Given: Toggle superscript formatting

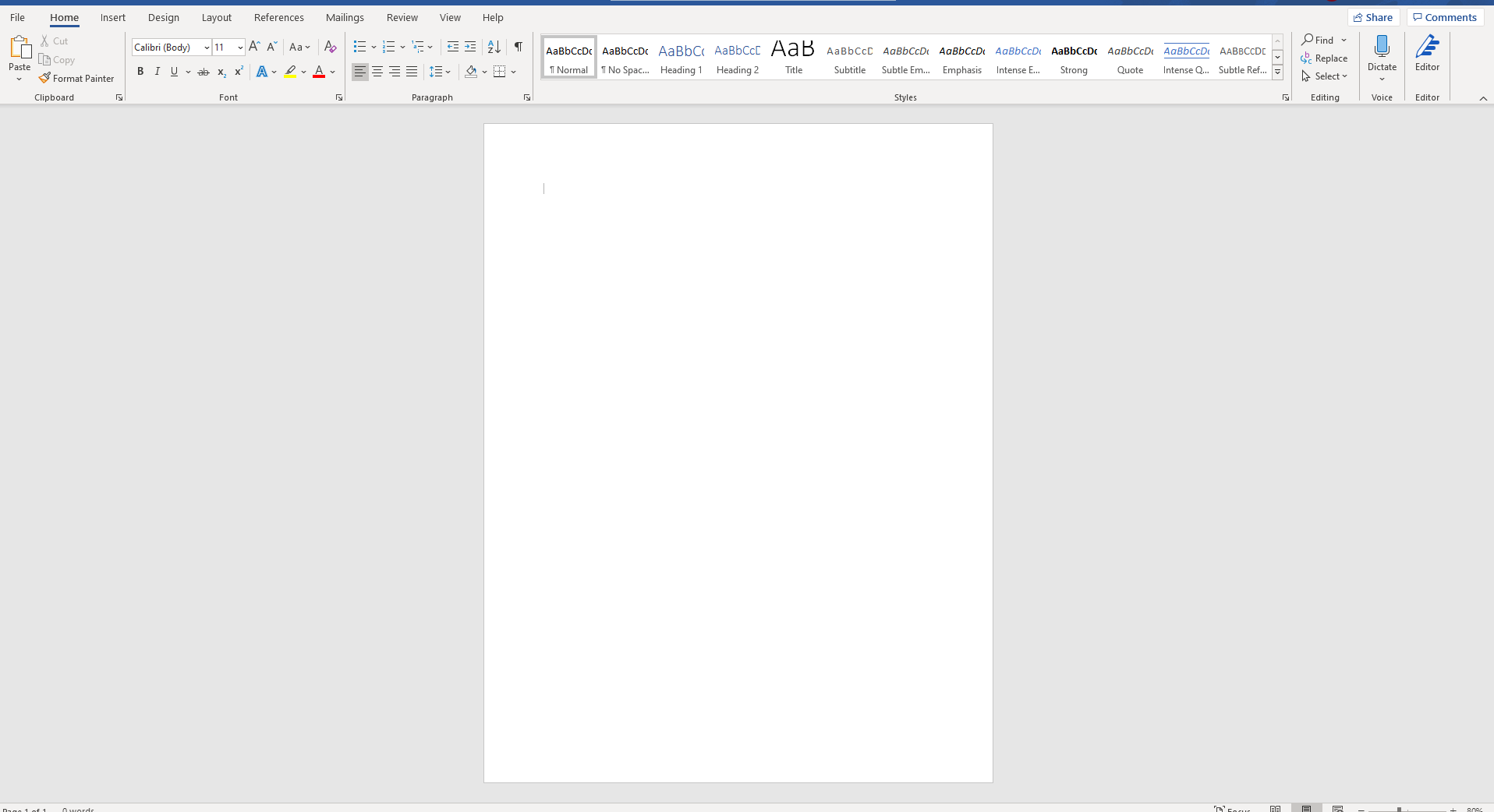Looking at the screenshot, I should coord(239,72).
